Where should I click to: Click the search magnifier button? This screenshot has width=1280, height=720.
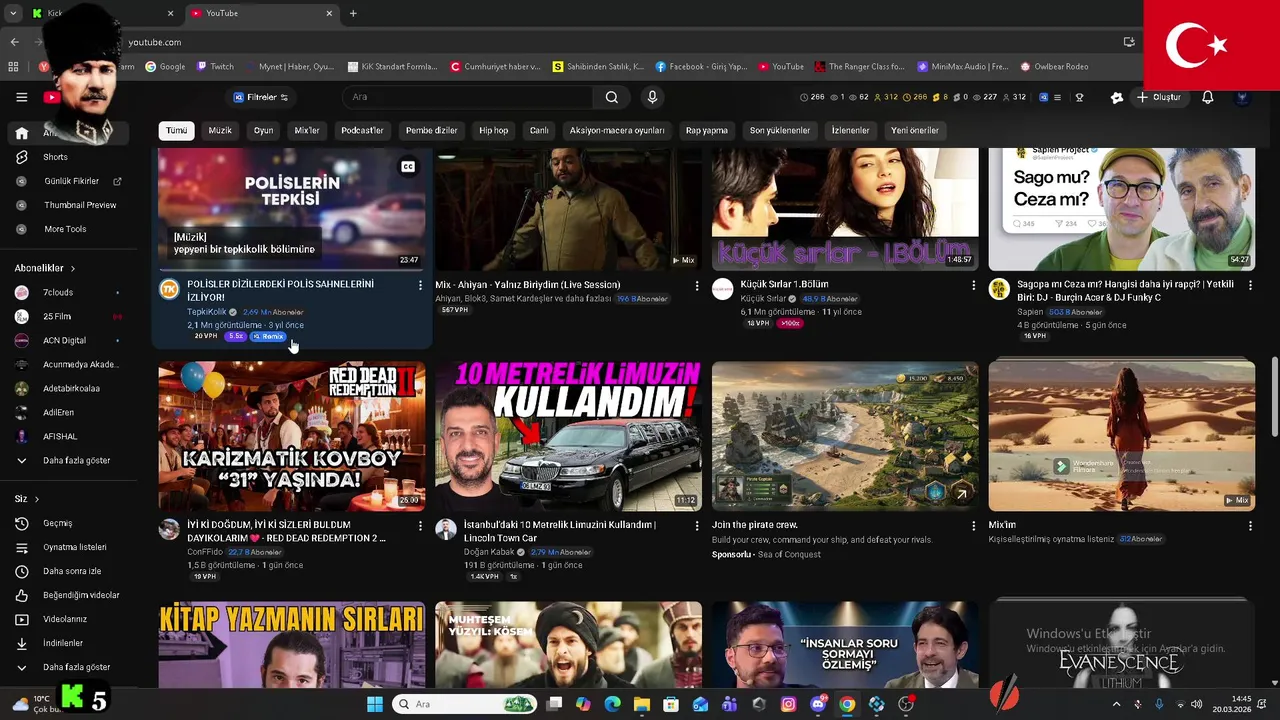(611, 97)
